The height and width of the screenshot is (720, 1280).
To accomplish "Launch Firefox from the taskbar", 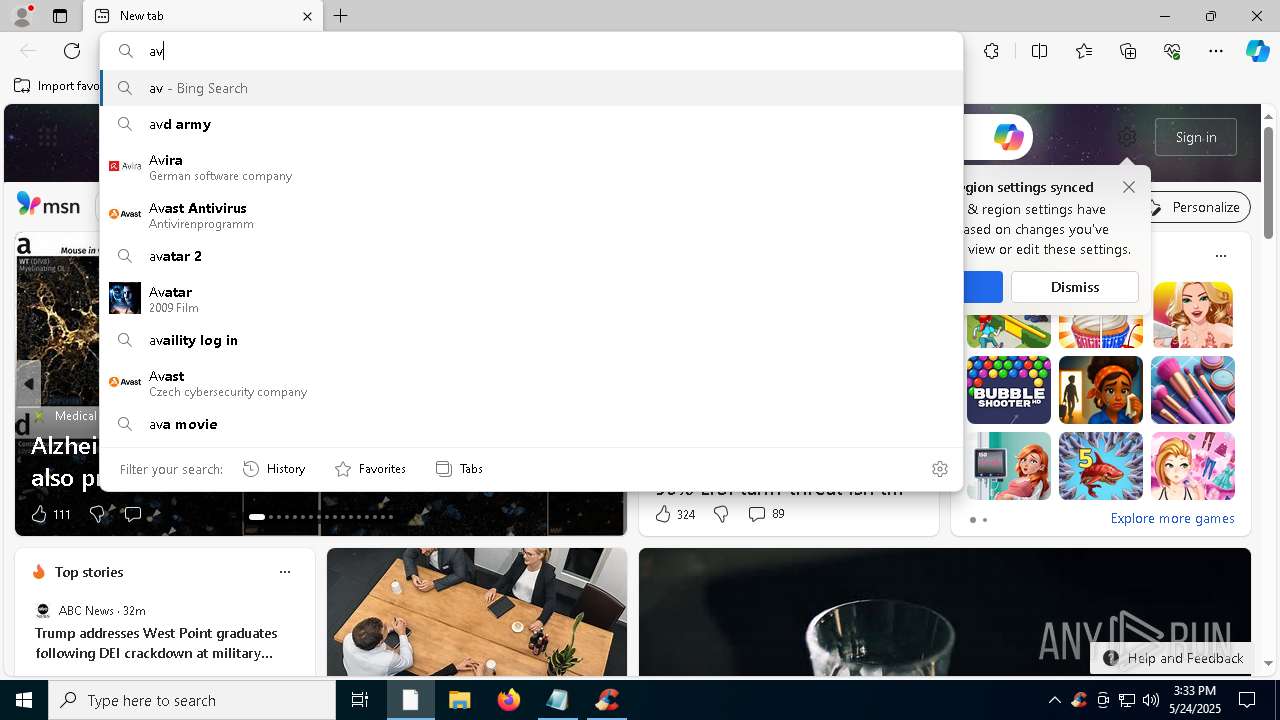I will 509,700.
